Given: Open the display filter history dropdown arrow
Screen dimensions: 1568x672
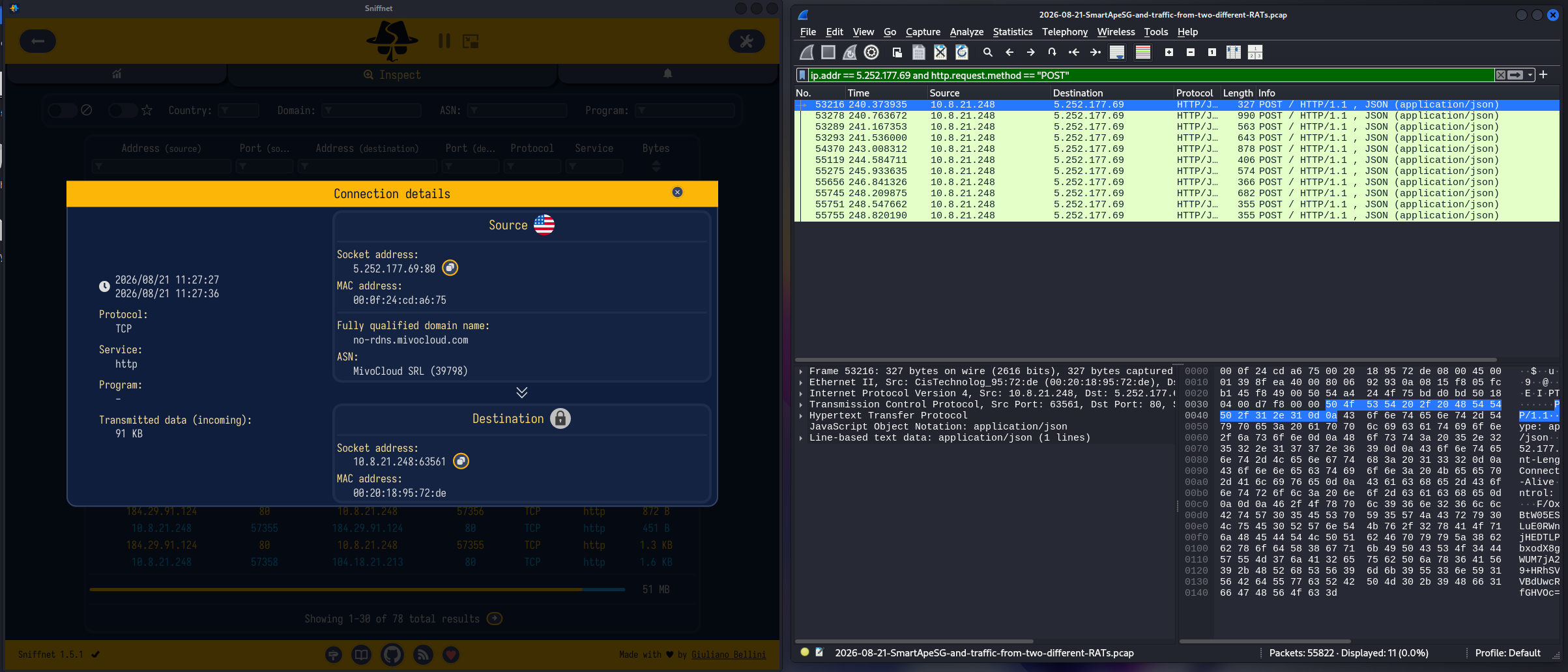Looking at the screenshot, I should pos(1530,76).
